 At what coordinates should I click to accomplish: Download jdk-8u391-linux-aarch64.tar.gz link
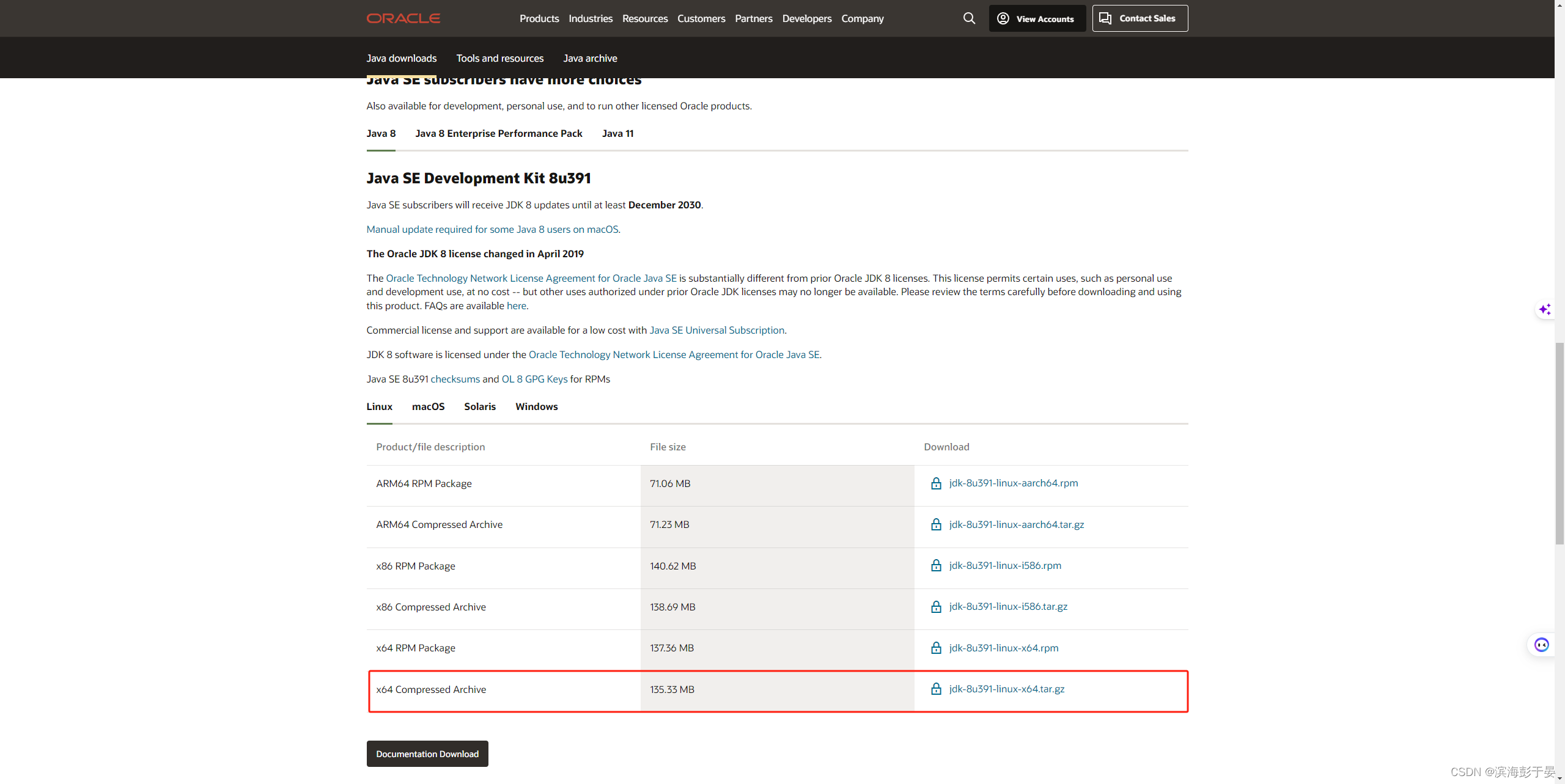pos(1016,524)
